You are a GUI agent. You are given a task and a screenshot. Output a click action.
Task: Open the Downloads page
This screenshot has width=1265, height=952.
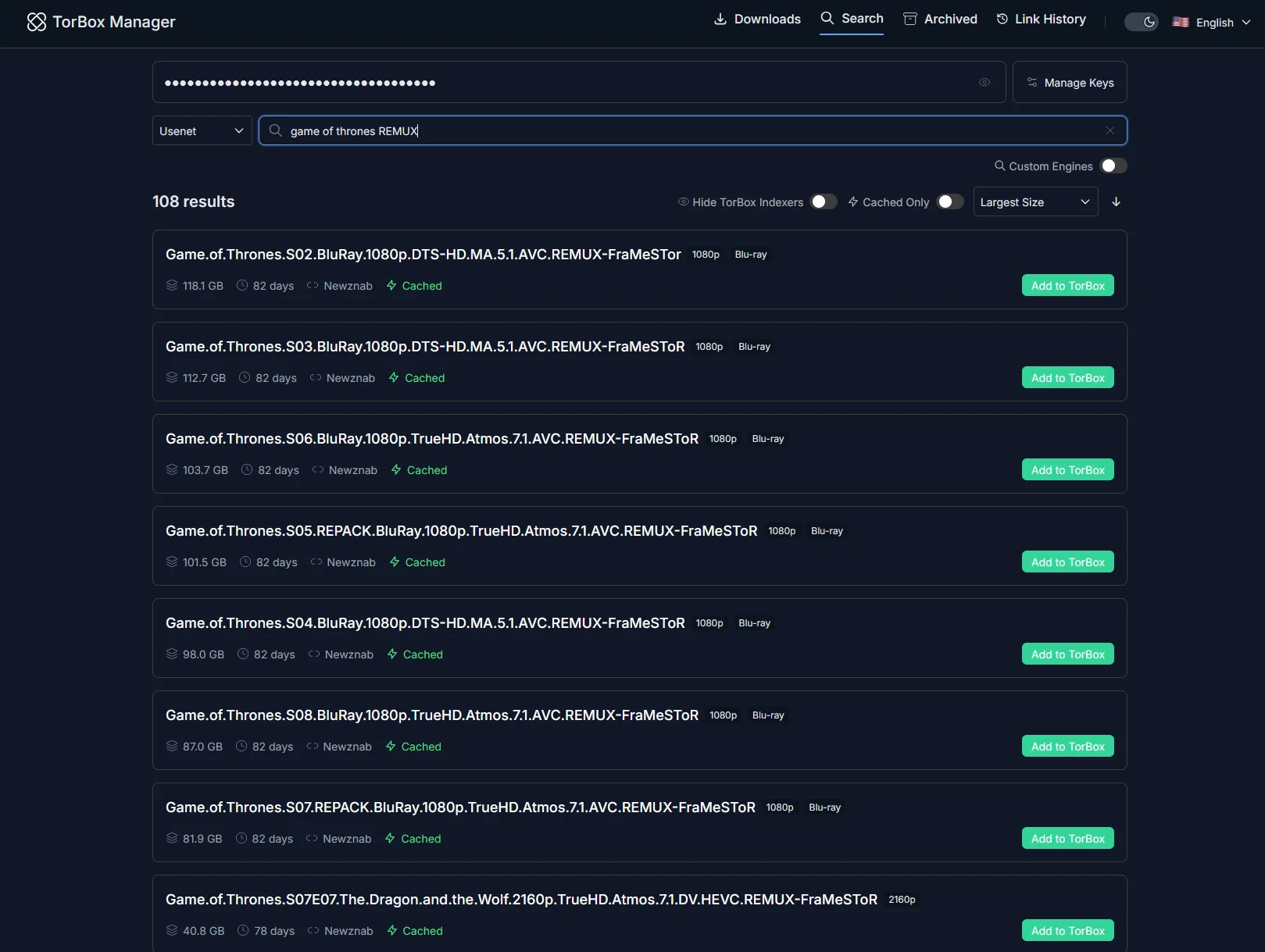(757, 19)
